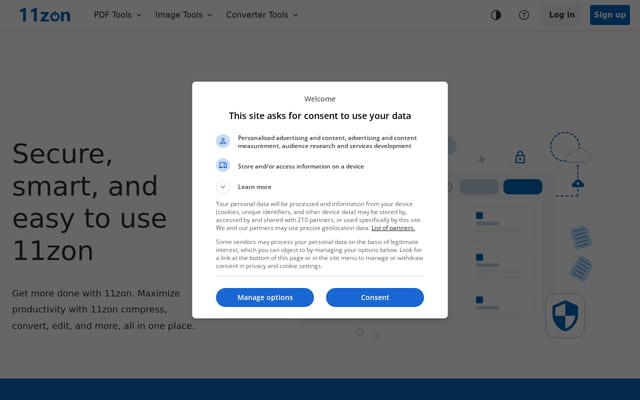The image size is (640, 400).
Task: Click the padlock icon in illustration
Action: (520, 157)
